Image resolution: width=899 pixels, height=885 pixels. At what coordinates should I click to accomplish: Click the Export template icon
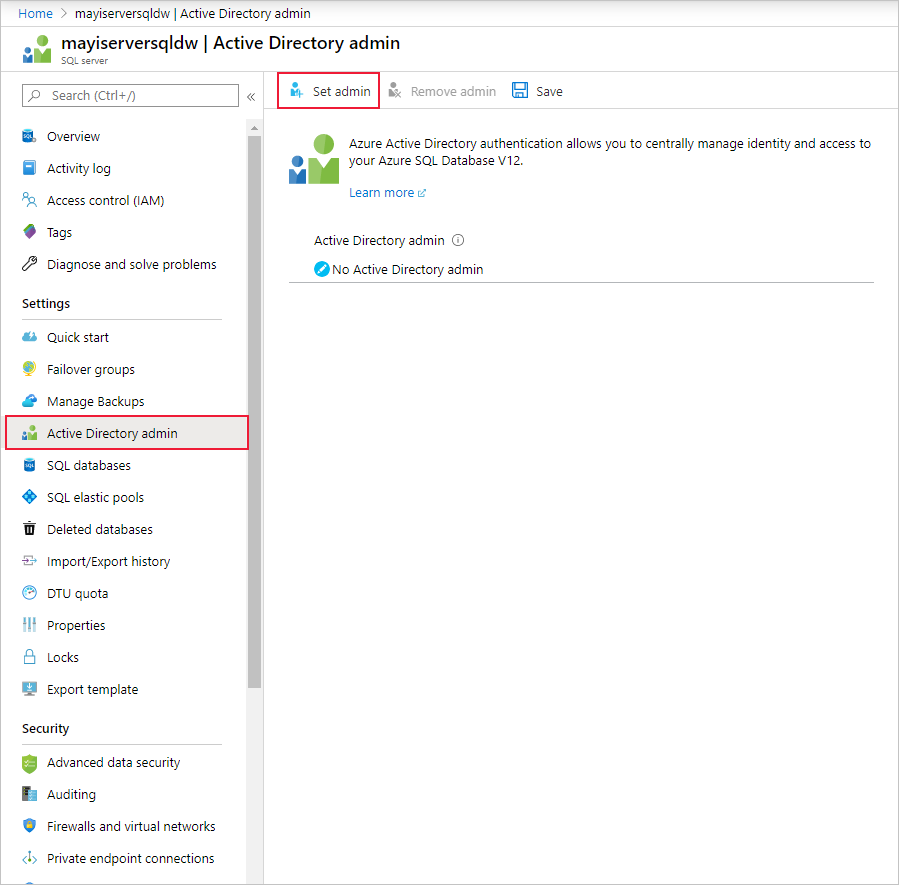29,689
